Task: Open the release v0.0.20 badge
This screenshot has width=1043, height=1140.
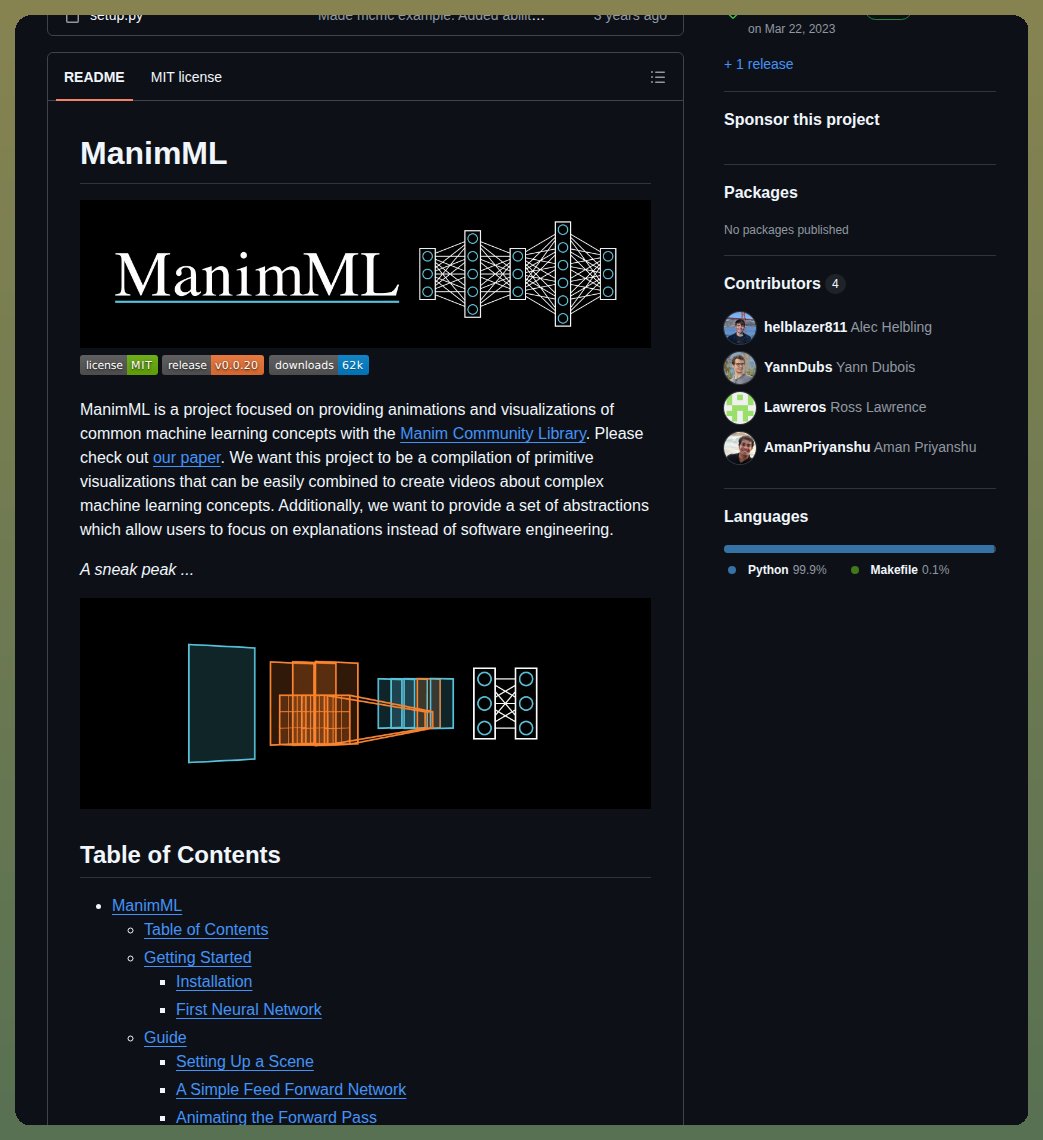Action: click(212, 365)
